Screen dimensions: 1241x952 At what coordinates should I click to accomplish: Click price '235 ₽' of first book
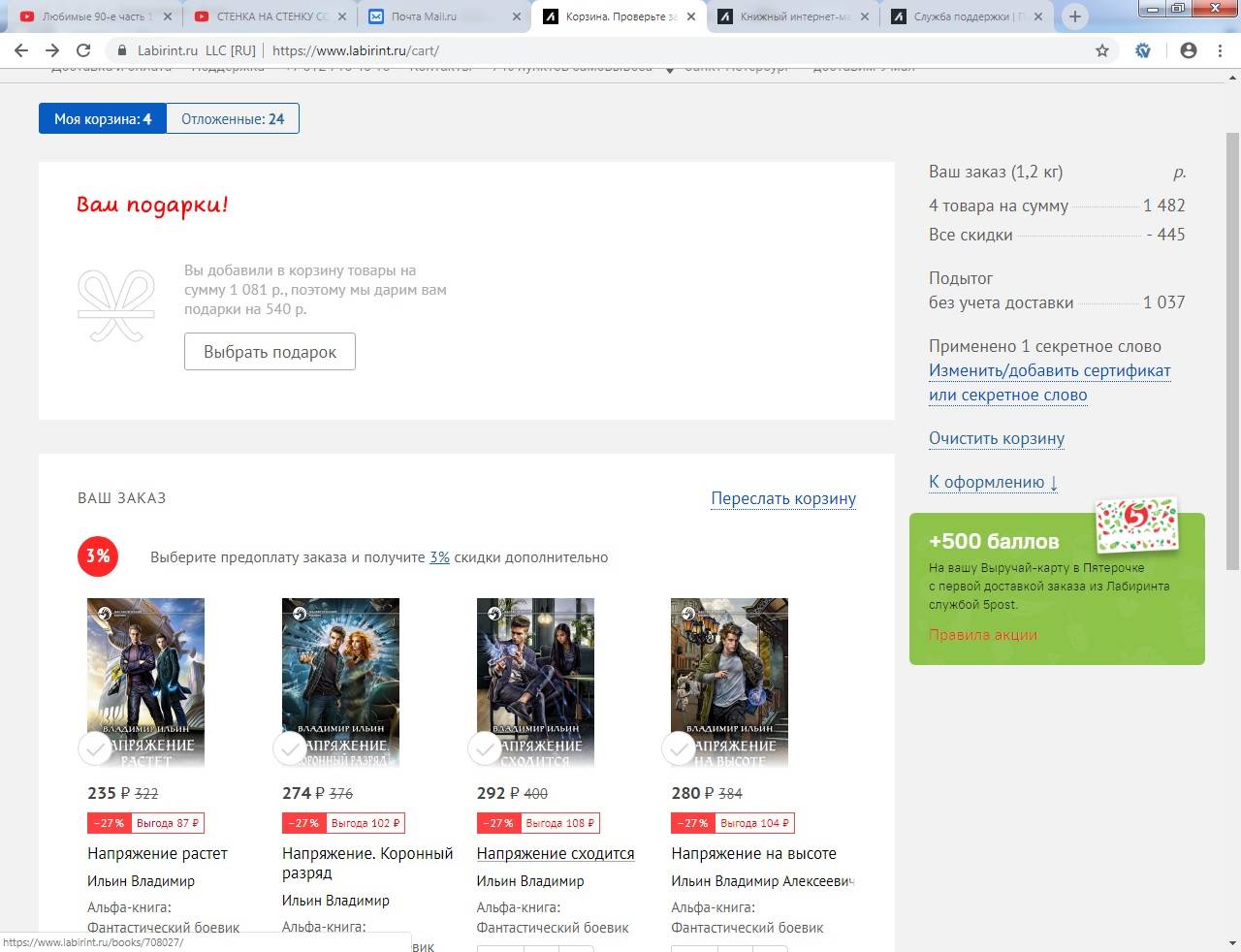pos(109,793)
